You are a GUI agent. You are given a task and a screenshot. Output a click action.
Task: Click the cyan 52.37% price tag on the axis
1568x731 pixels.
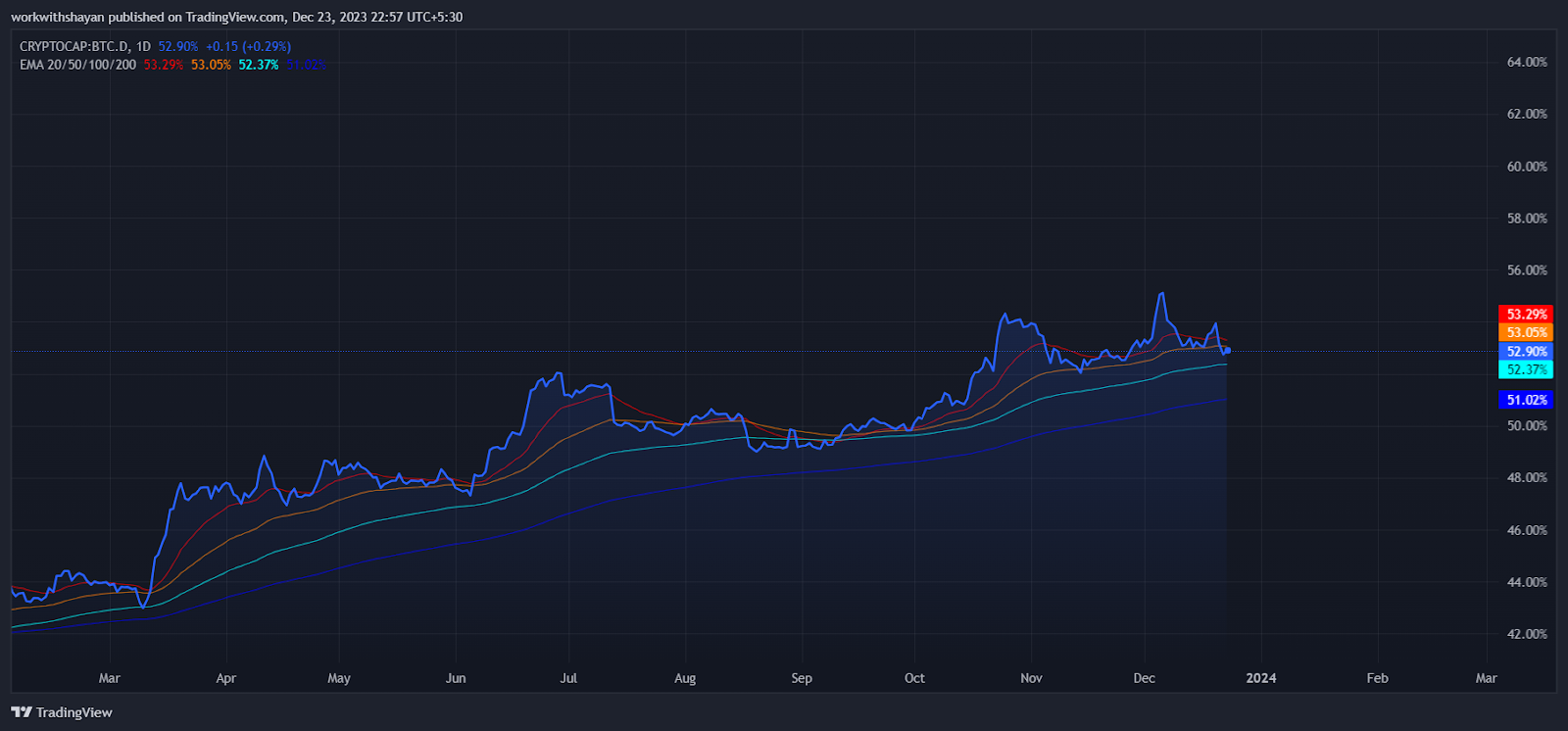click(1526, 369)
